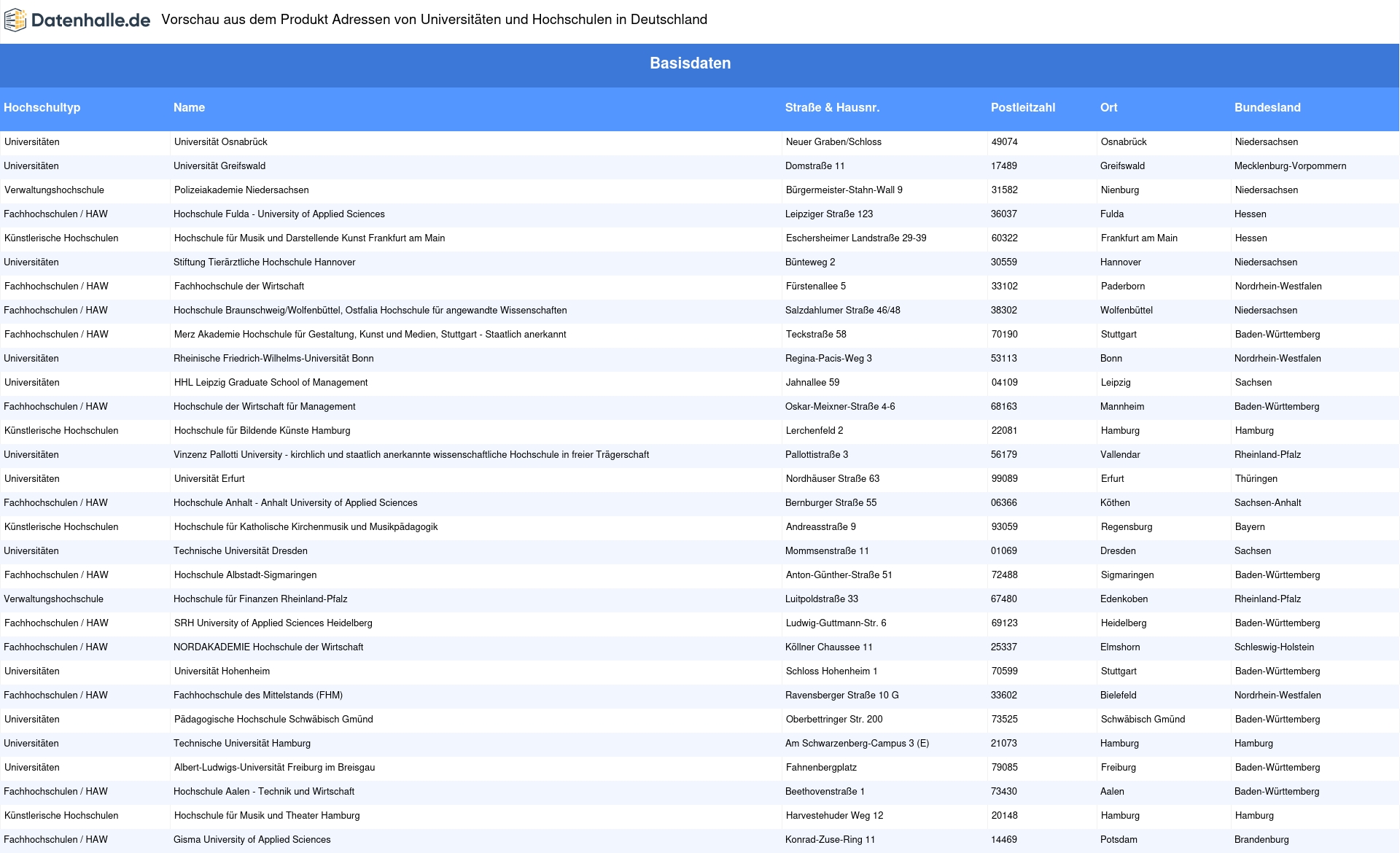The height and width of the screenshot is (853, 1400).
Task: Click NORDAKADEMIE Hochschule der Wirtschaft
Action: (268, 647)
